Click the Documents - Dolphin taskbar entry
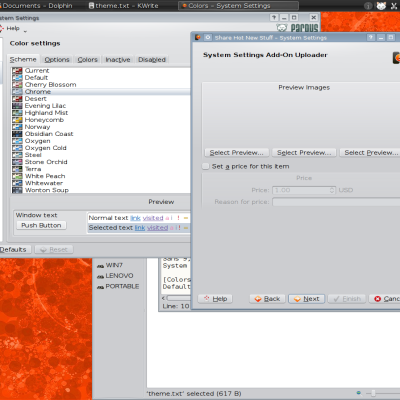 [36, 6]
